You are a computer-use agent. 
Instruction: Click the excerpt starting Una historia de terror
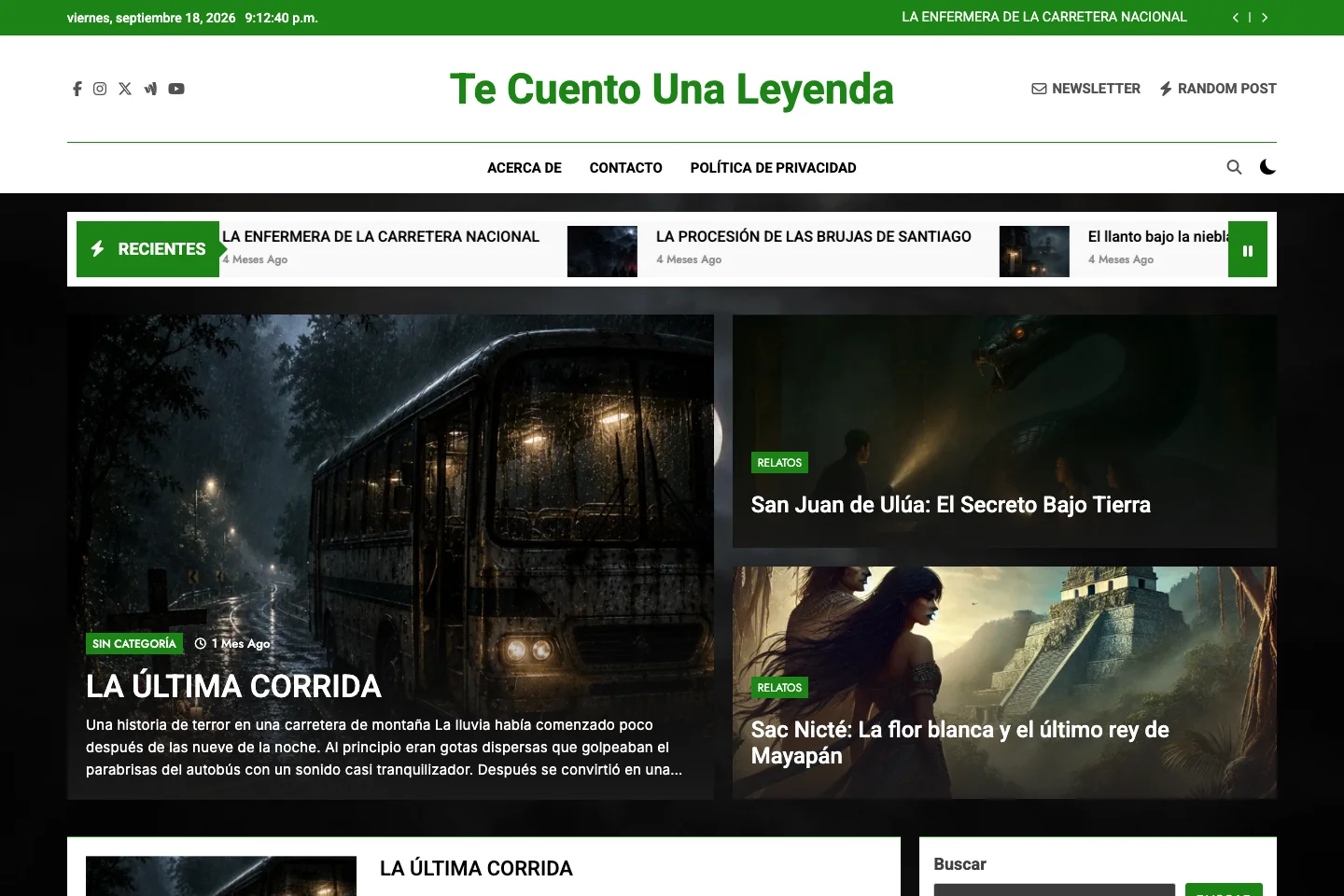click(384, 748)
